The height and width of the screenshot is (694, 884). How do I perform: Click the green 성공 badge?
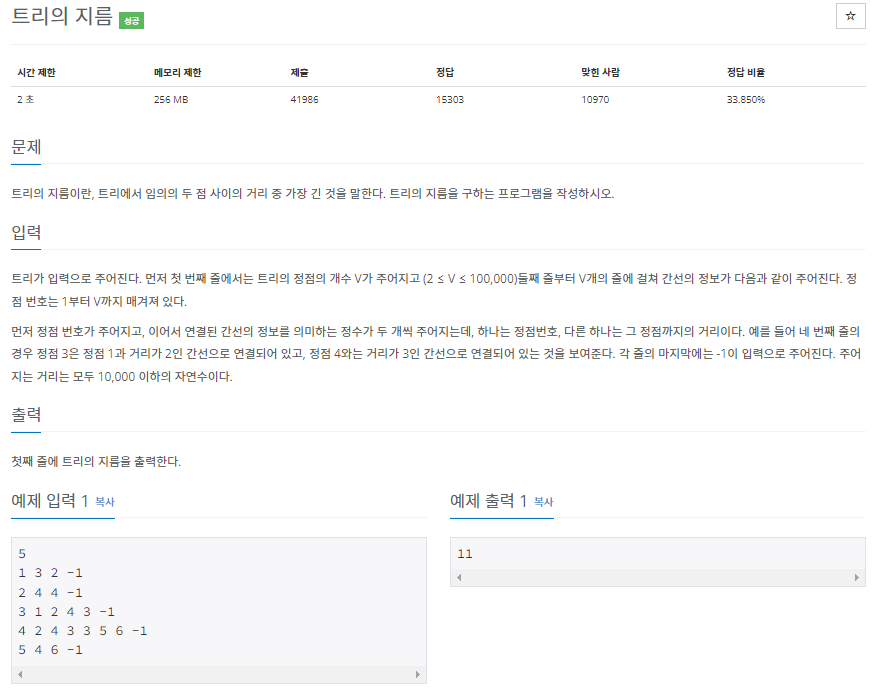(131, 21)
